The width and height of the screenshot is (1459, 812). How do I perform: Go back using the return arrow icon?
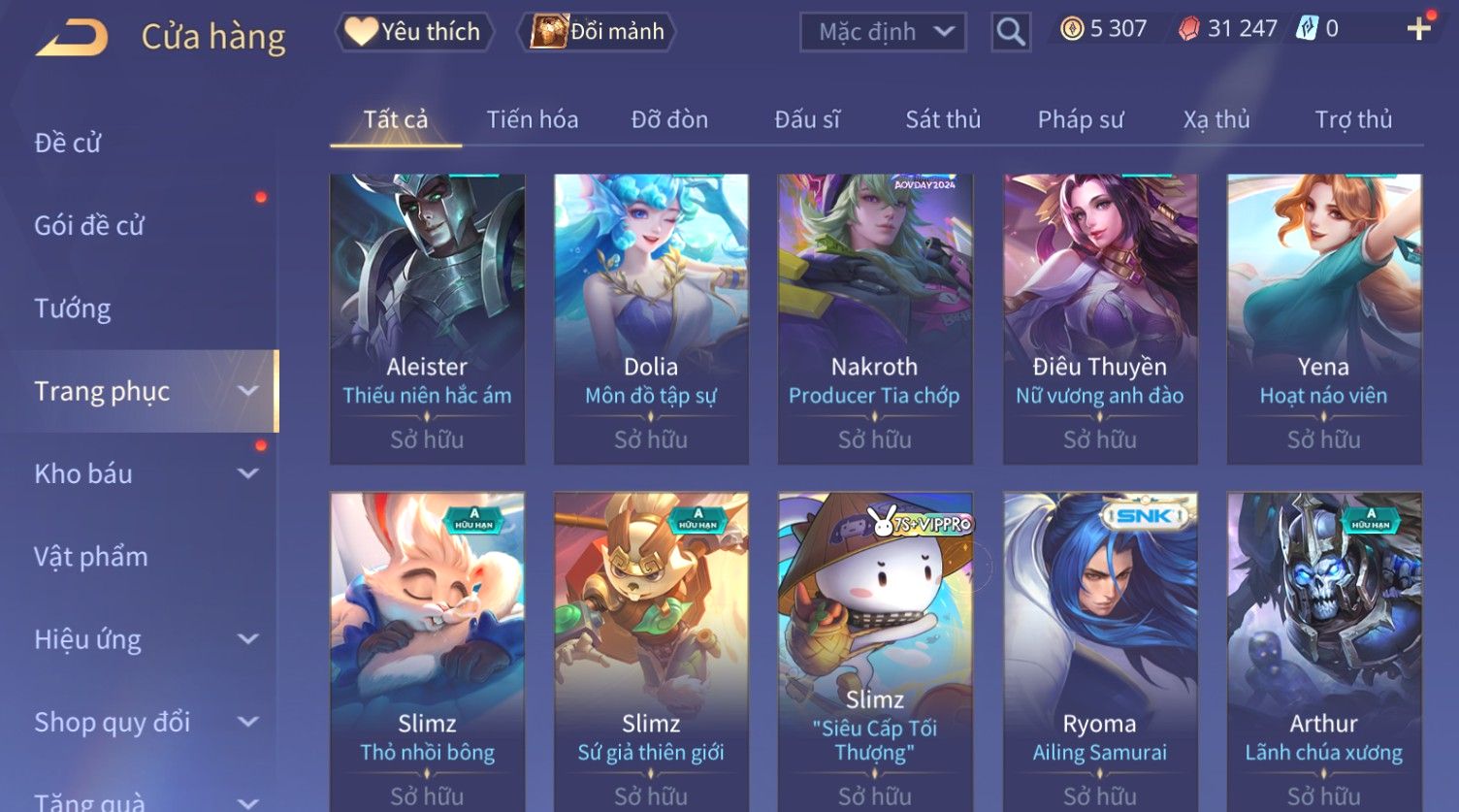pos(72,38)
